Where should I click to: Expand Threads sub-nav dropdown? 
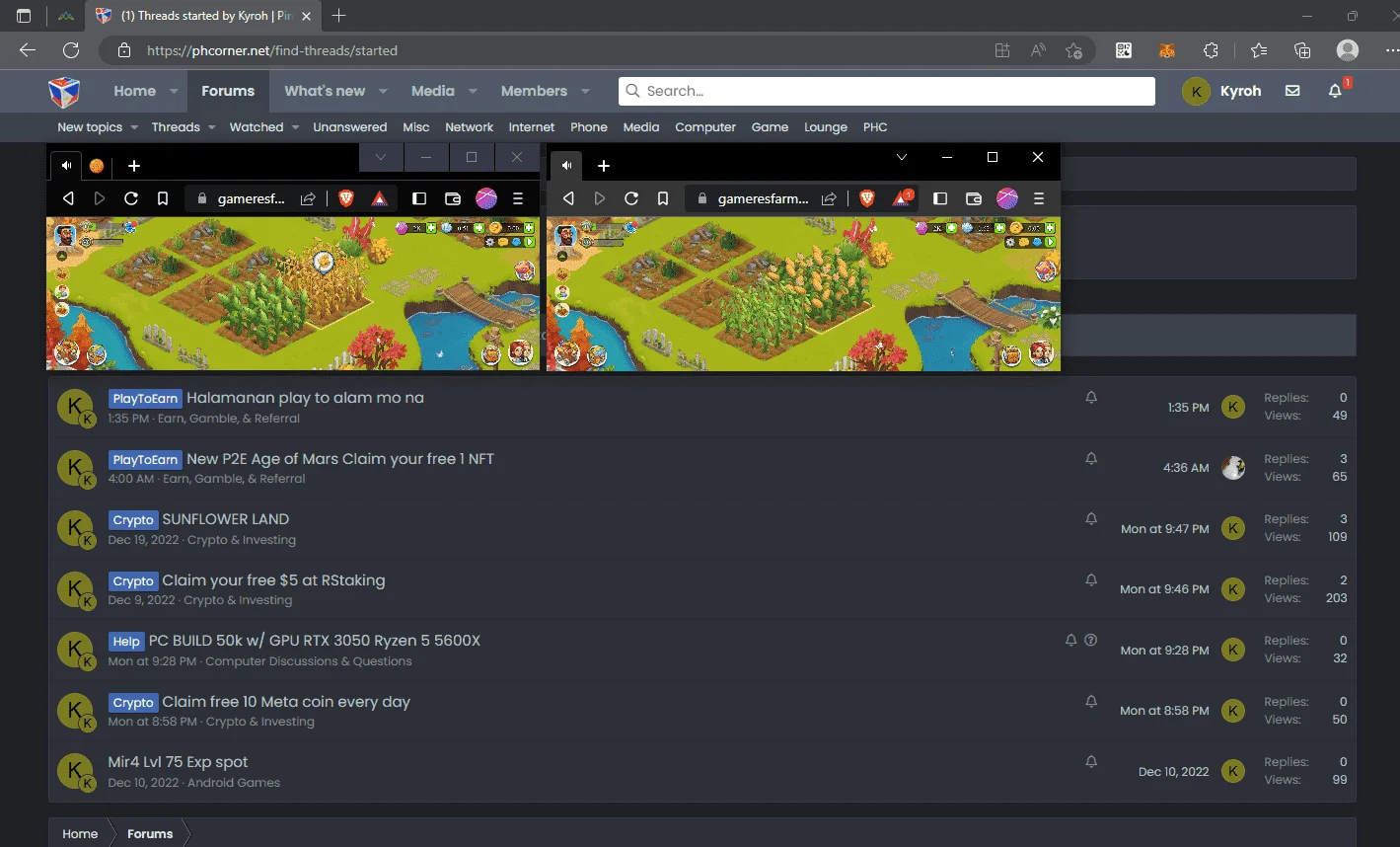click(211, 127)
